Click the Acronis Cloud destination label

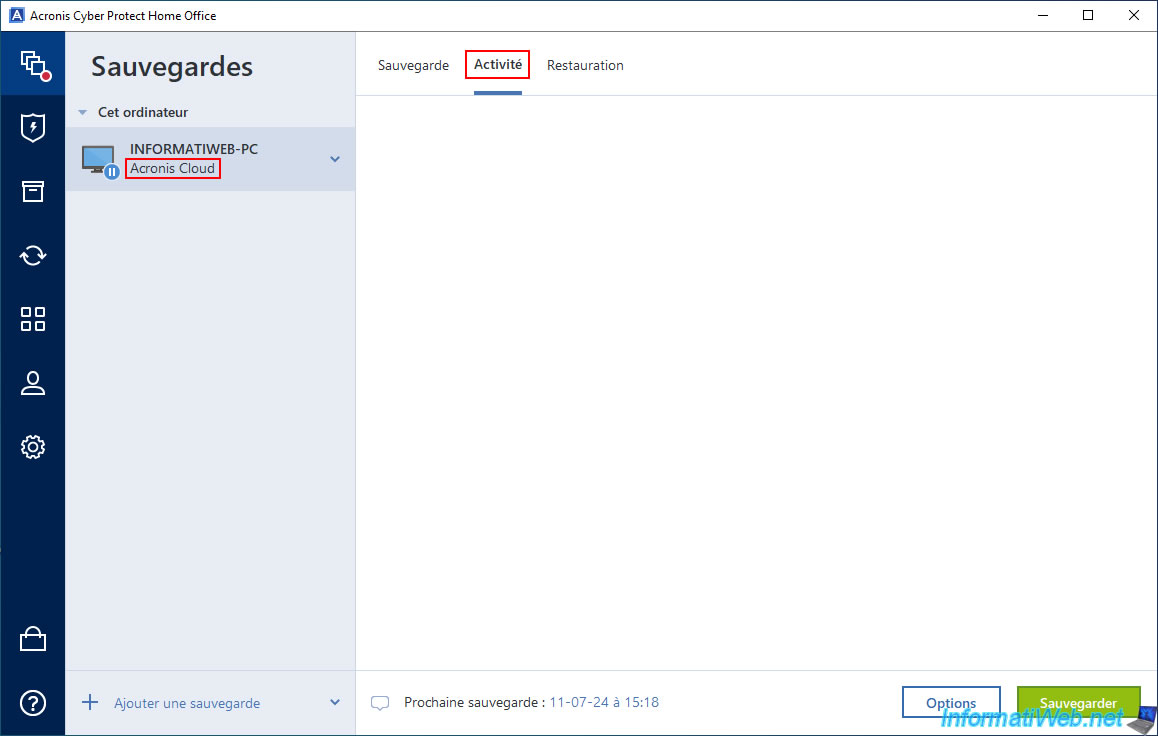click(172, 168)
